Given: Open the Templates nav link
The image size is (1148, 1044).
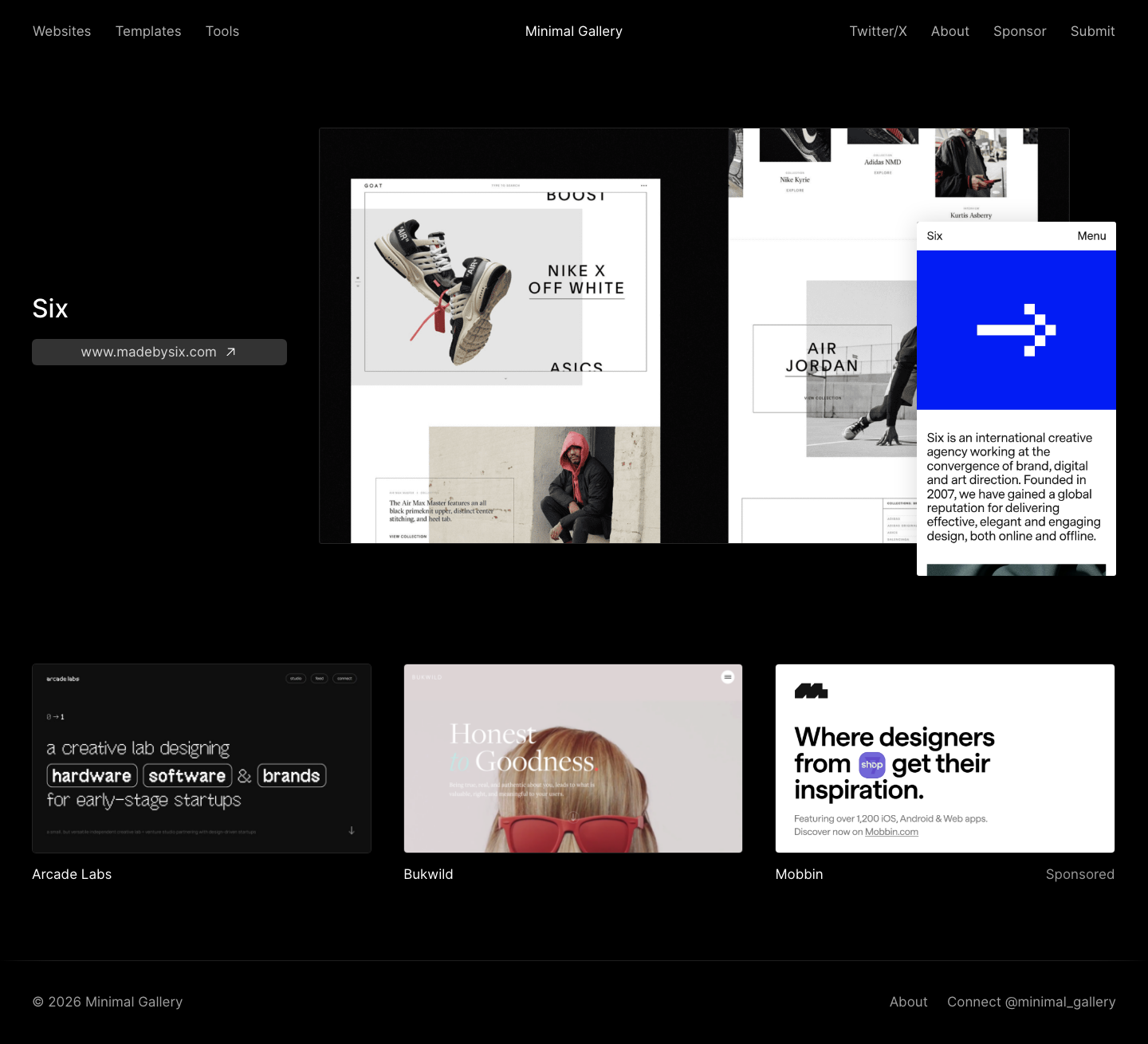Looking at the screenshot, I should (148, 31).
